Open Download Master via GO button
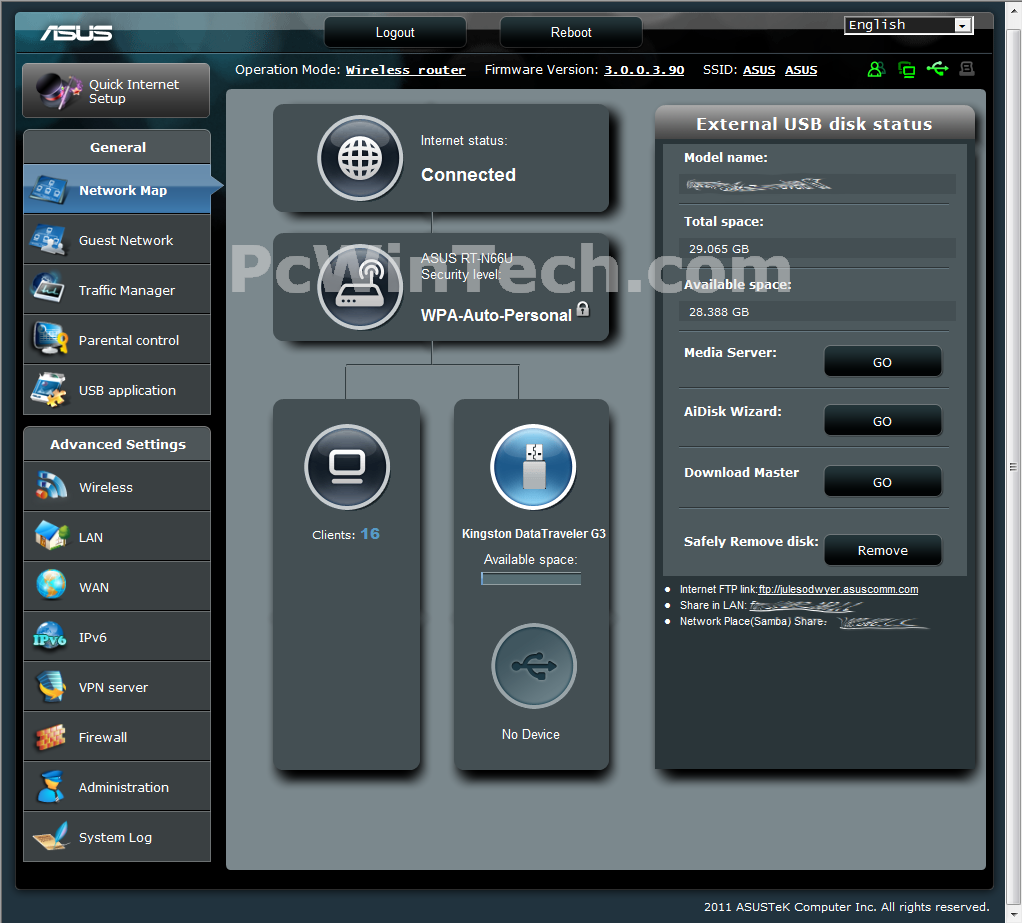Viewport: 1022px width, 923px height. [883, 482]
